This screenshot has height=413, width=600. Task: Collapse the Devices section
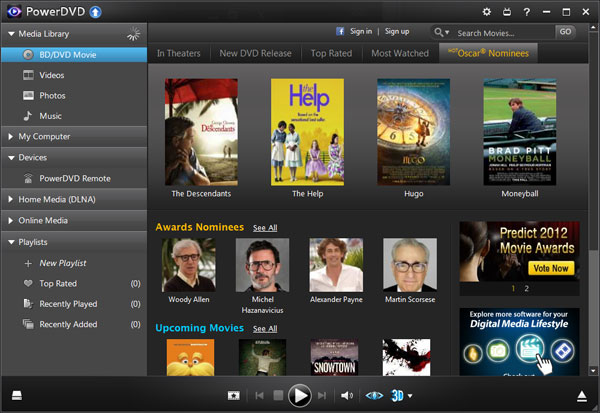(x=11, y=158)
